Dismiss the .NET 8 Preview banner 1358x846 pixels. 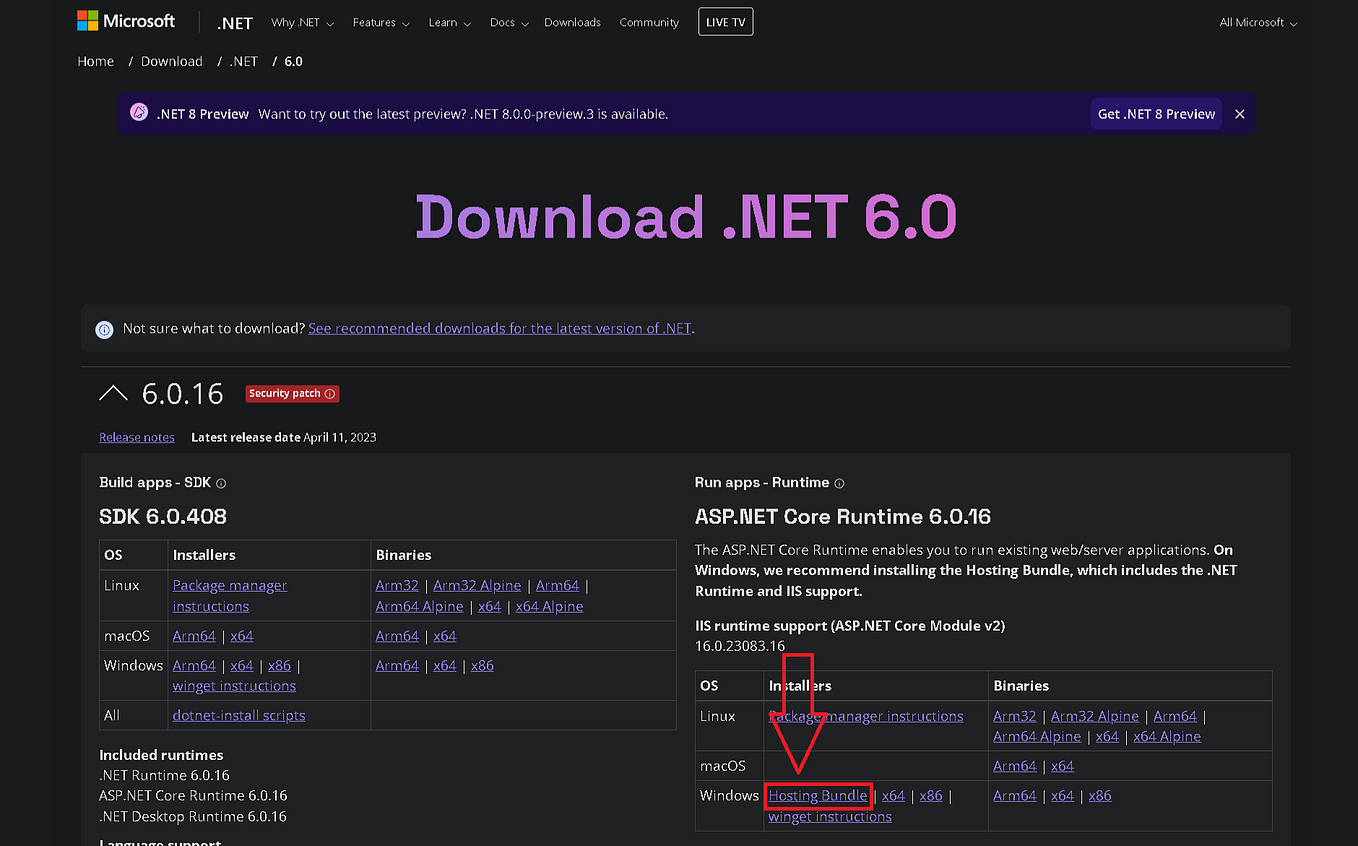tap(1239, 113)
